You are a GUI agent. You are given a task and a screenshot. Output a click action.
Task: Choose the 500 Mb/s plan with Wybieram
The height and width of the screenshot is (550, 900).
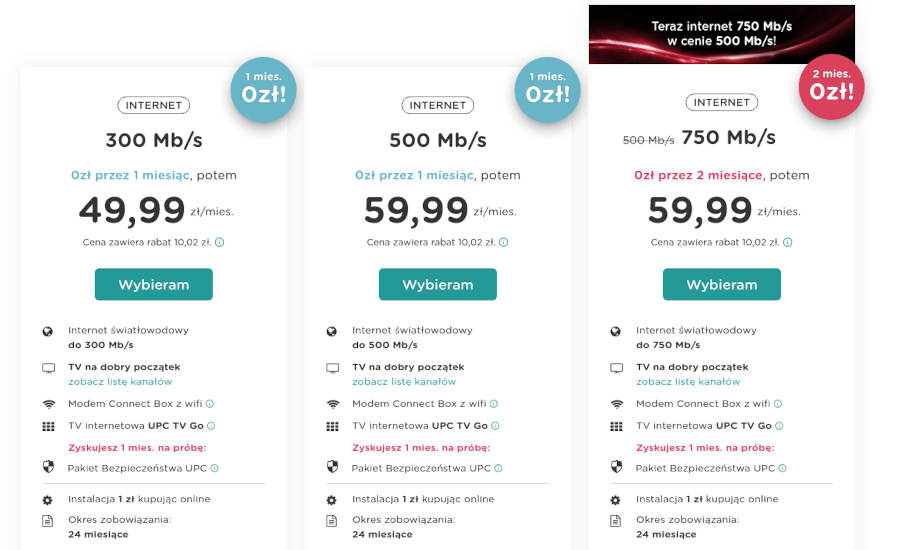438,284
